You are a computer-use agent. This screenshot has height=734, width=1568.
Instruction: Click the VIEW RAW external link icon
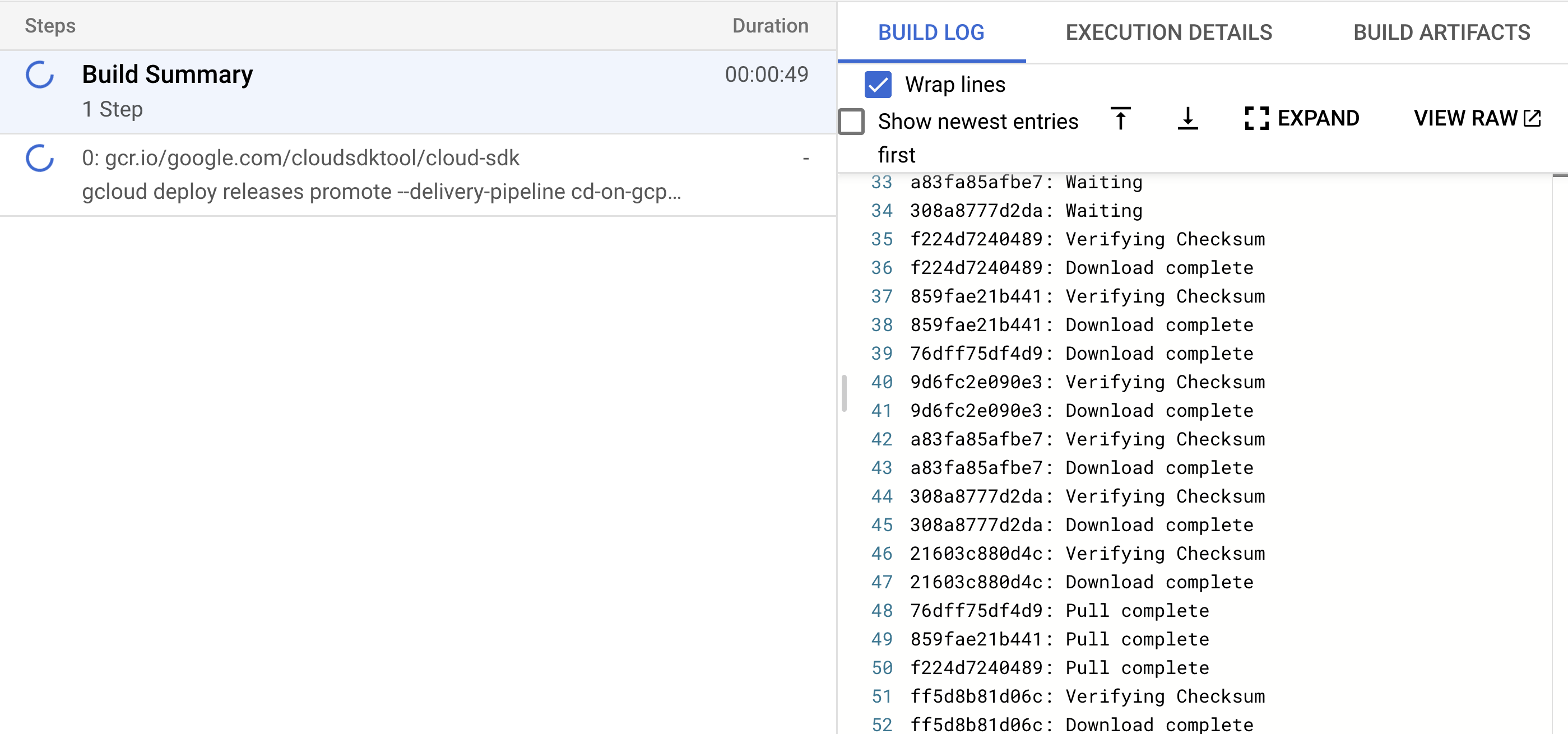(x=1532, y=118)
